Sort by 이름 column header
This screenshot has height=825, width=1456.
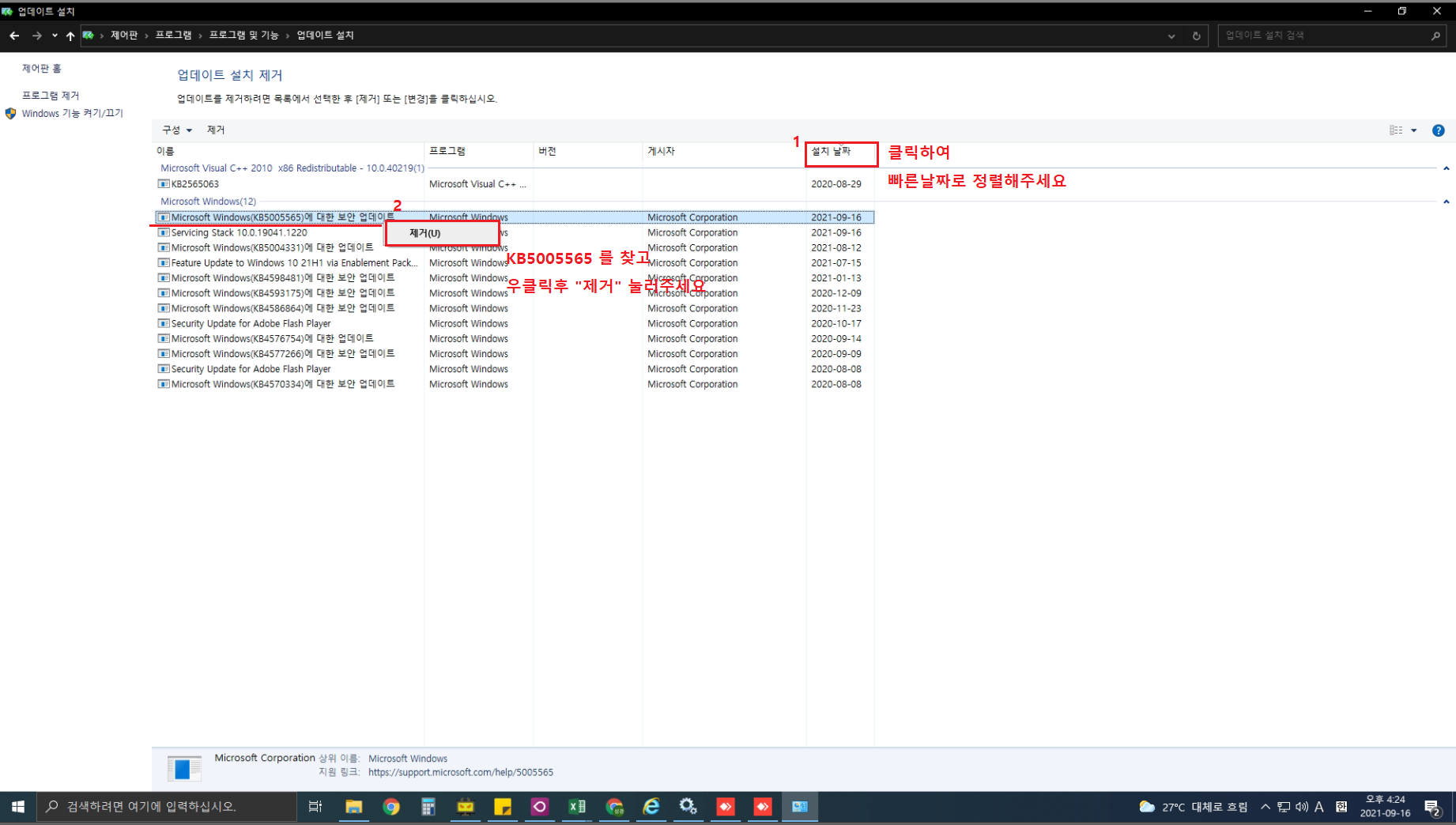pos(289,151)
